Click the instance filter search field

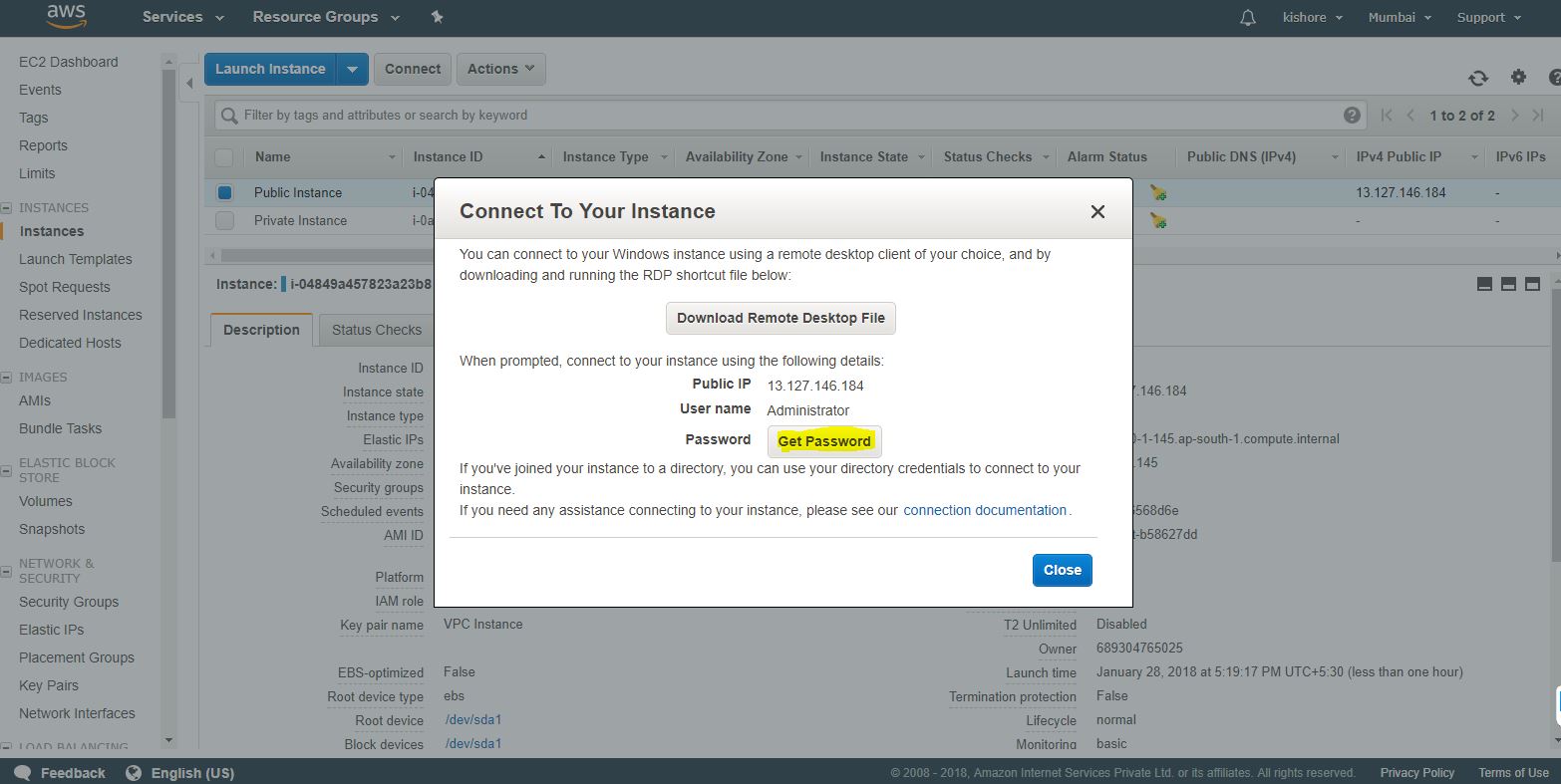click(x=778, y=115)
